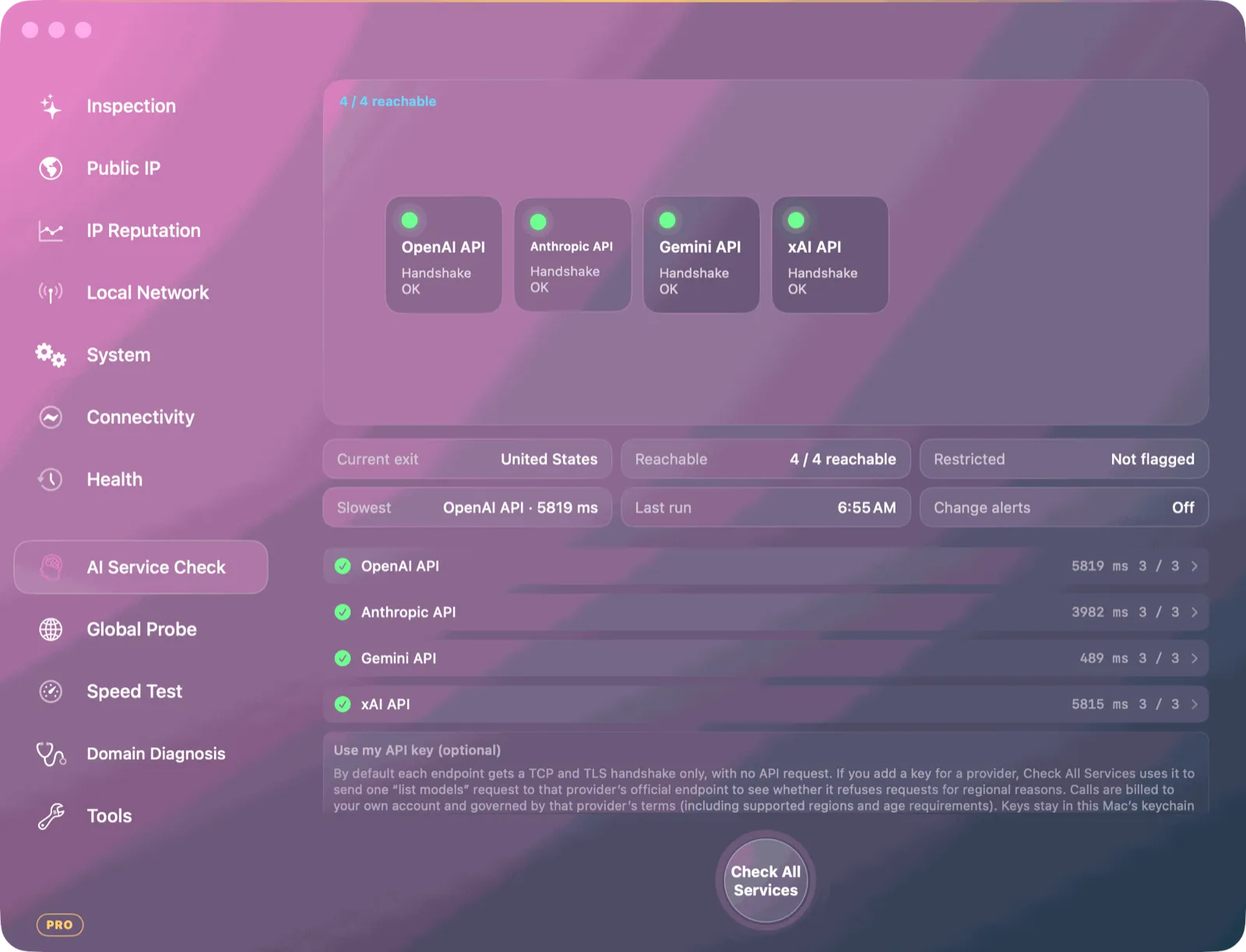Click the Check All Services button
1246x952 pixels.
(x=766, y=880)
